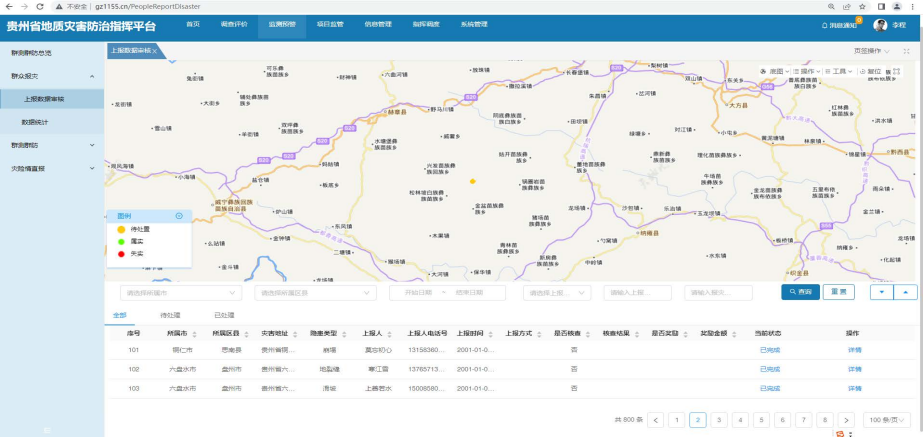Open the 调查评价 top menu

pos(234,25)
